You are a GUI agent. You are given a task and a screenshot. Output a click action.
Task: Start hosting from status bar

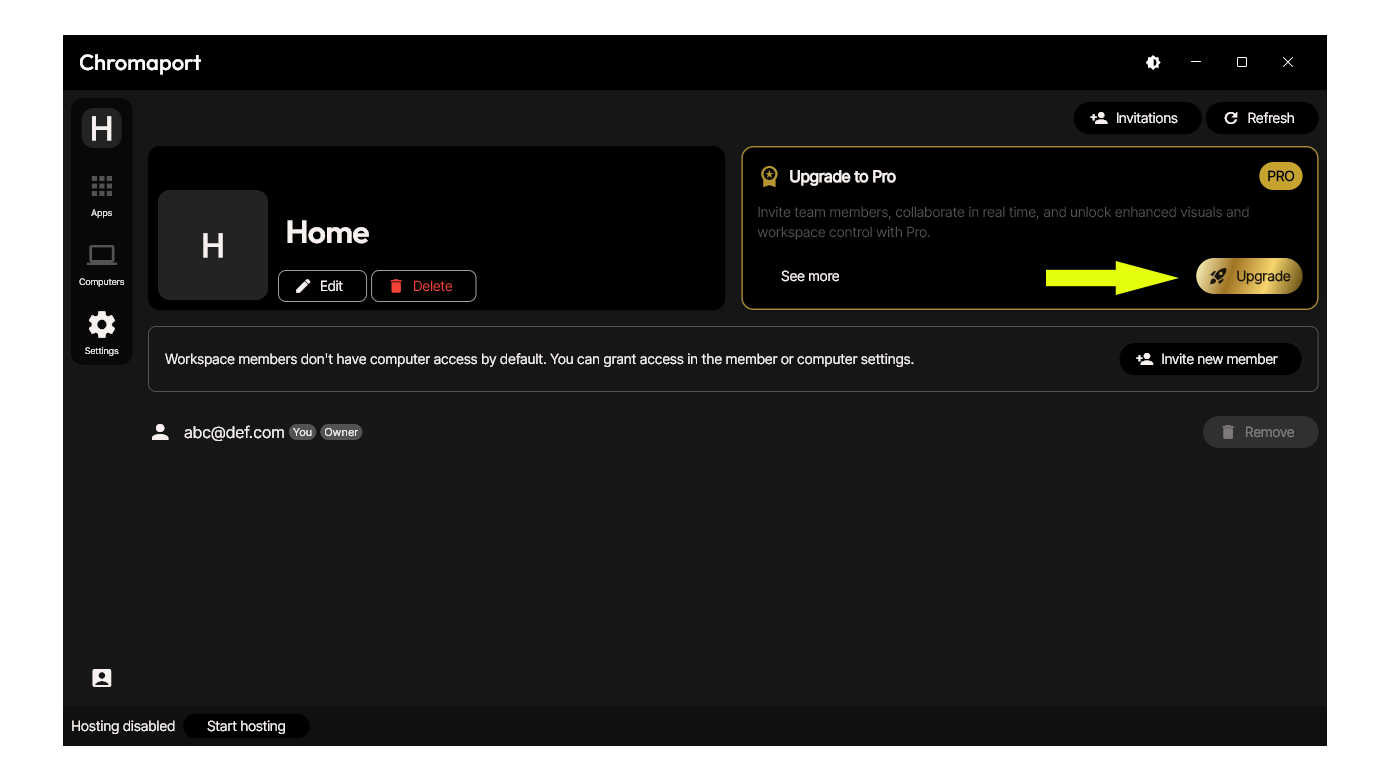point(246,726)
